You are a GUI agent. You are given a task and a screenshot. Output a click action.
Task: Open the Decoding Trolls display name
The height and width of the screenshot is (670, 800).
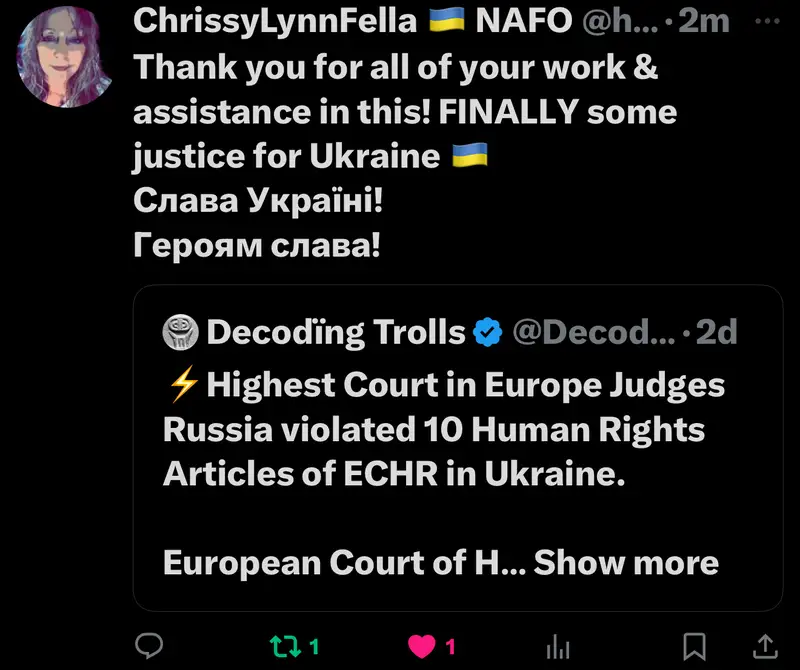pyautogui.click(x=336, y=332)
